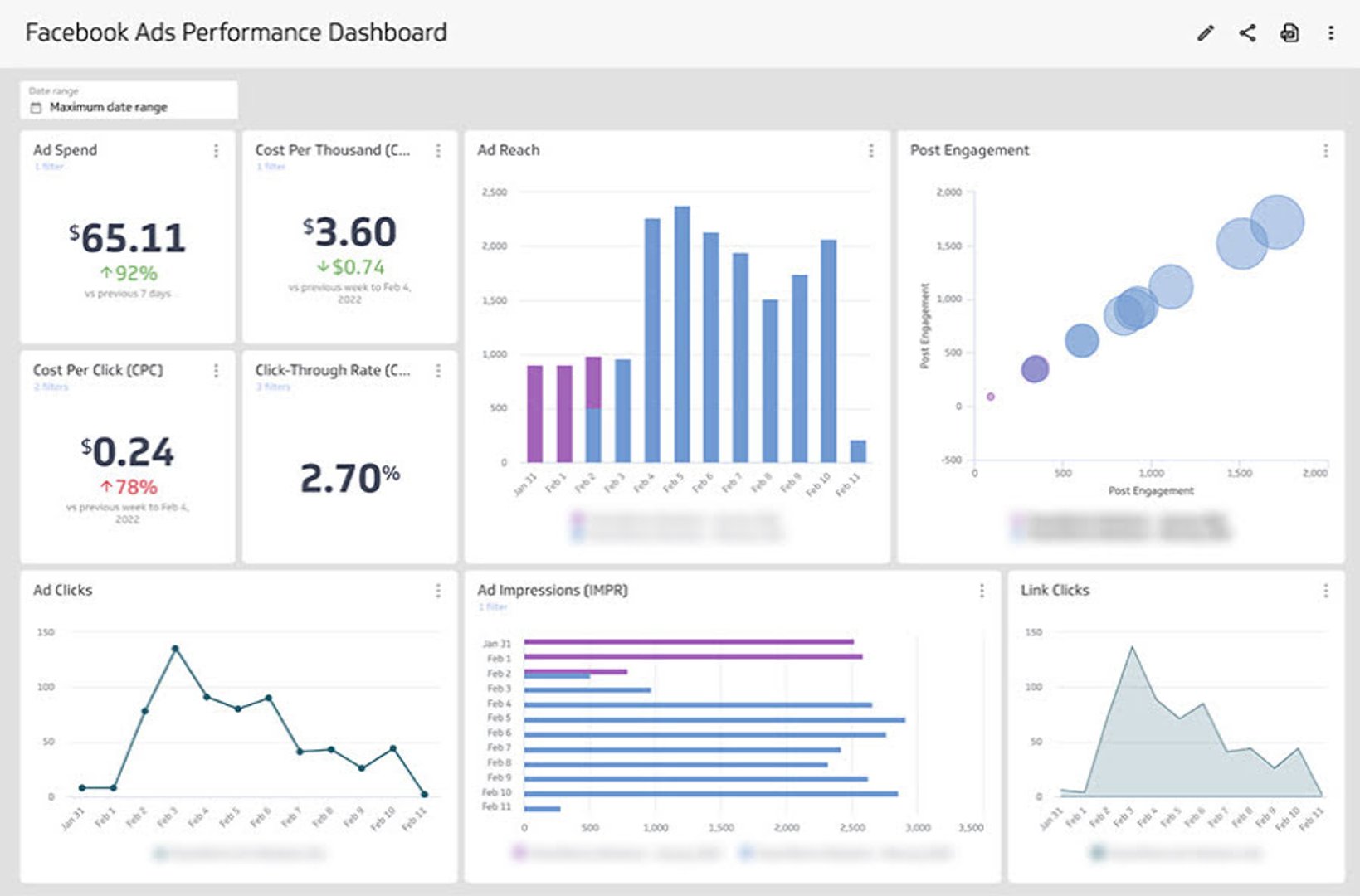The height and width of the screenshot is (896, 1360).
Task: Open Ad Impressions widget three-dot menu
Action: (982, 591)
